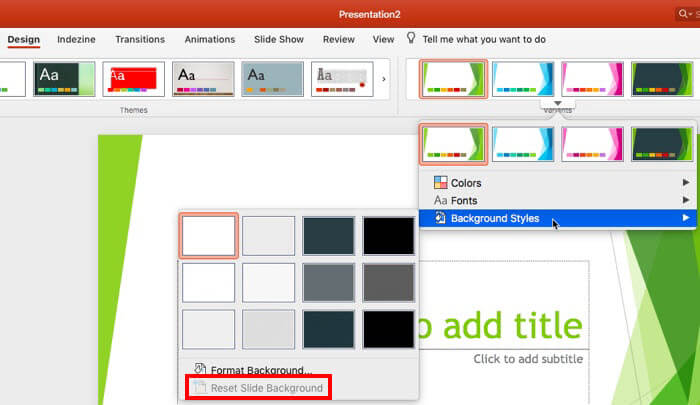Open the search magnifier in title bar
The image size is (700, 405).
pyautogui.click(x=684, y=14)
